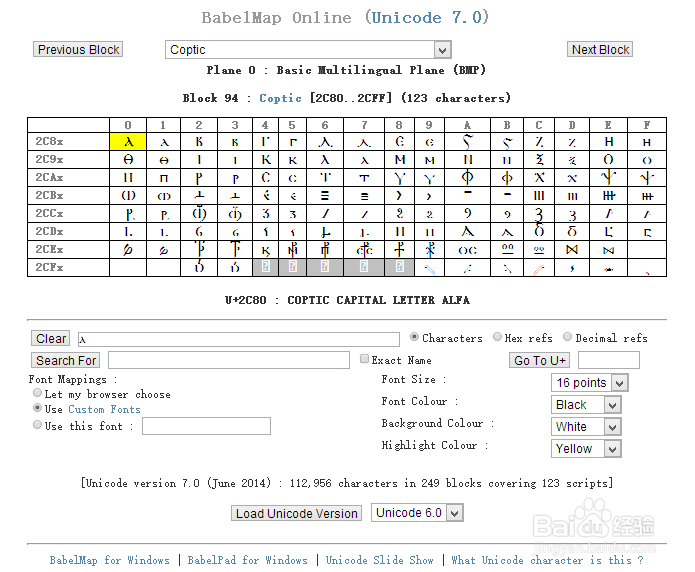Click Load Unicode Version button

coord(297,513)
